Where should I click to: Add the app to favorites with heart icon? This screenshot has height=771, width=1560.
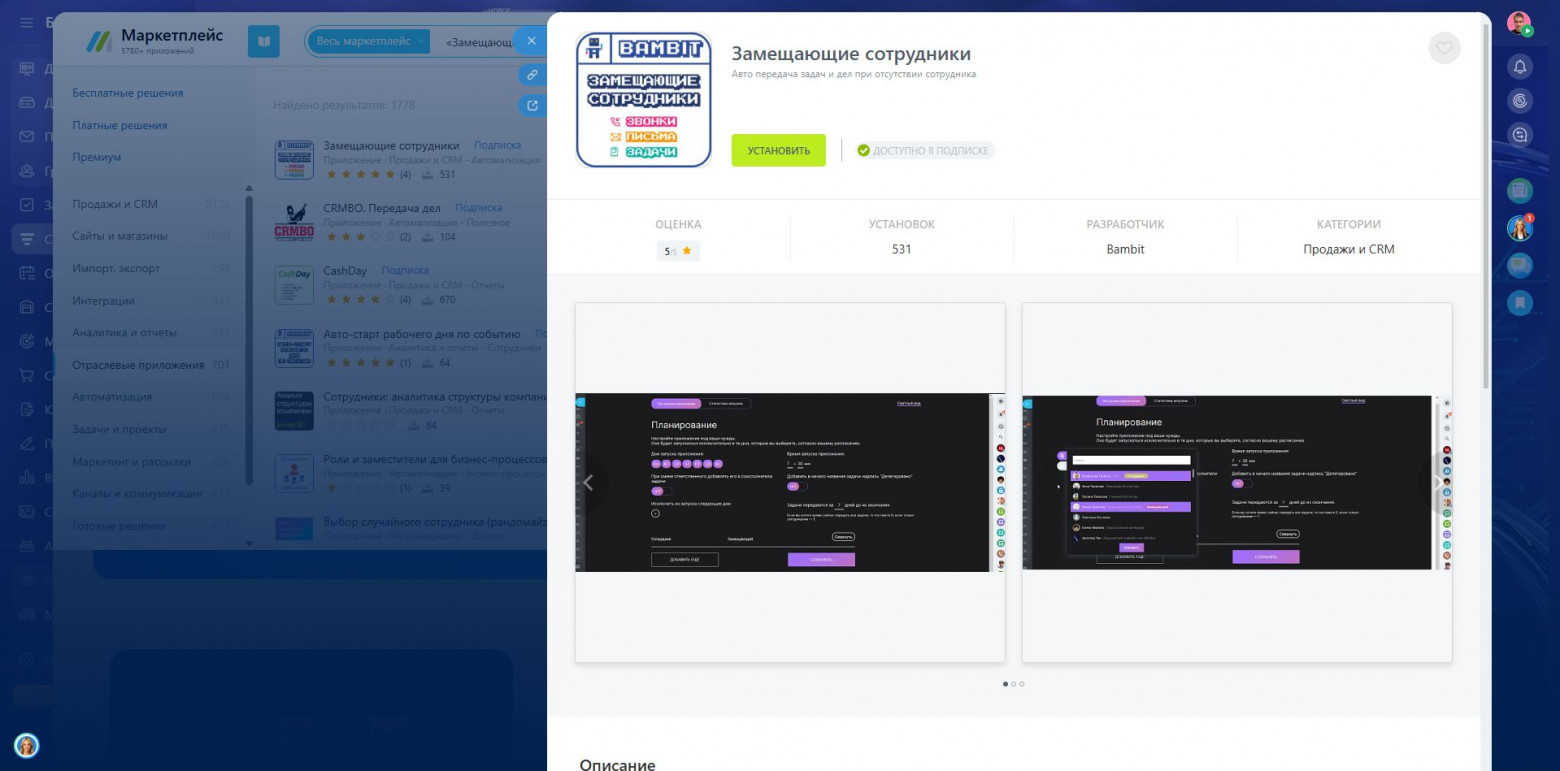[x=1444, y=48]
